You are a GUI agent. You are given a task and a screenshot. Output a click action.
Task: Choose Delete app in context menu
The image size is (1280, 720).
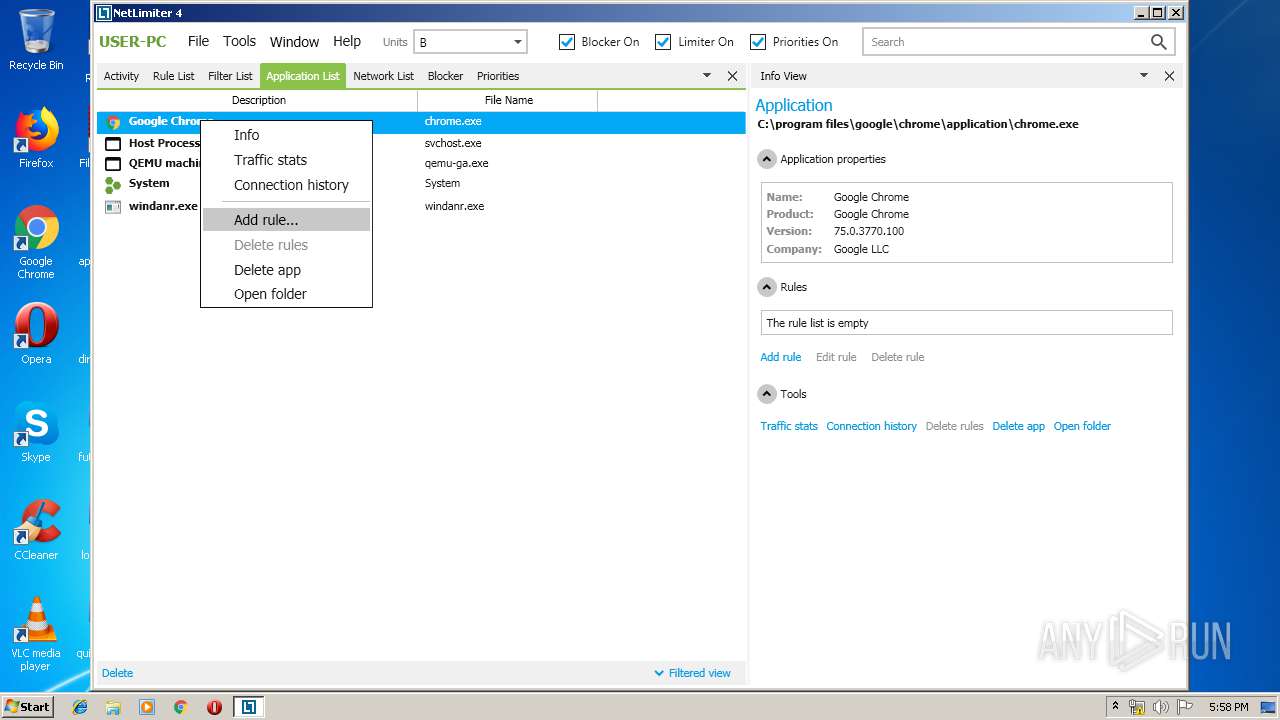[x=286, y=270]
